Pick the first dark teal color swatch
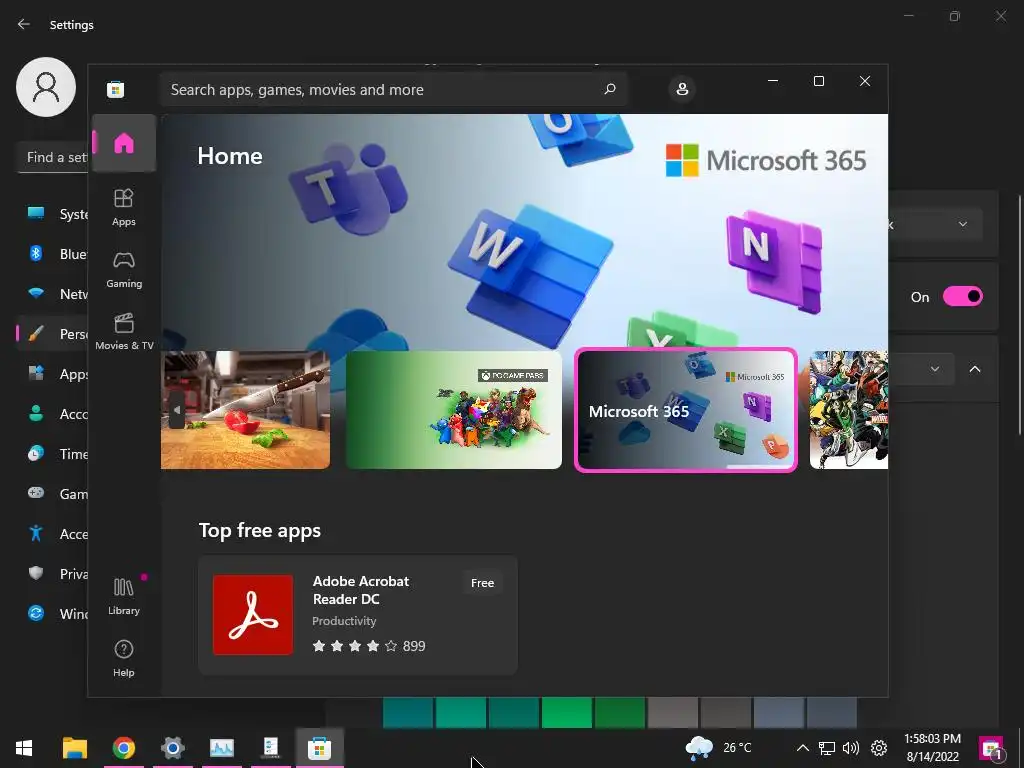Screen dimensions: 1024x768 408,712
